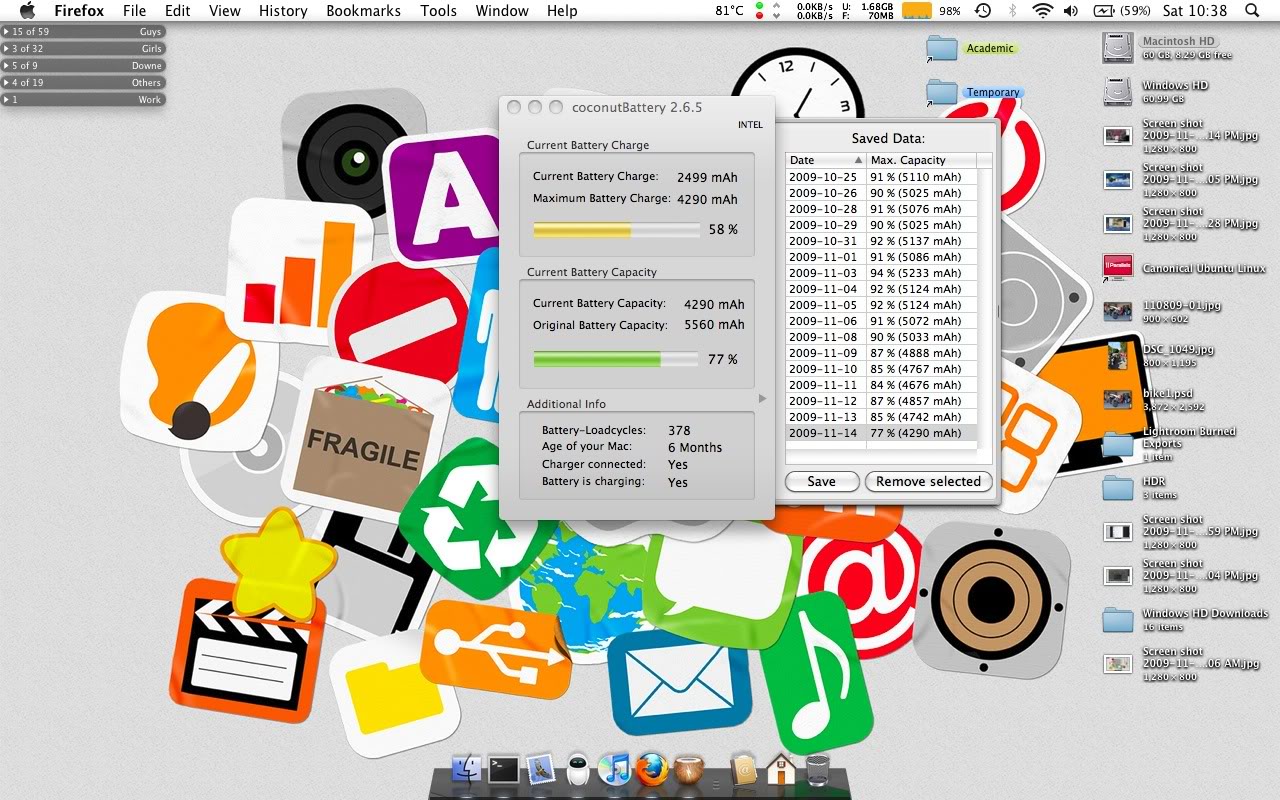Open the History menu
The image size is (1280, 800).
[x=283, y=10]
